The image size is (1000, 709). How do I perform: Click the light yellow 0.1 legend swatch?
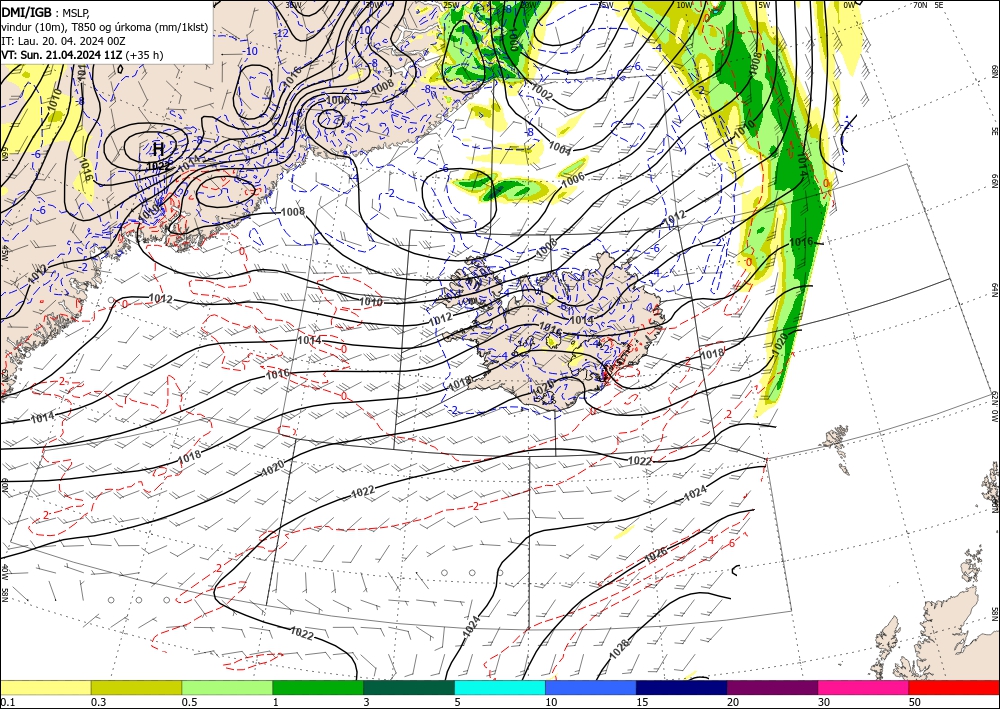tap(45, 687)
